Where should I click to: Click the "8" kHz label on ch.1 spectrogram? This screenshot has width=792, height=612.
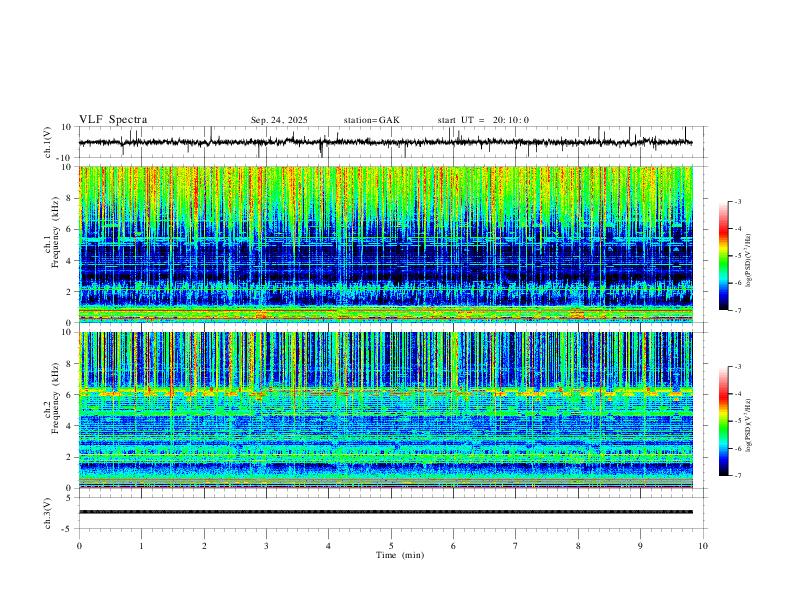[x=70, y=198]
